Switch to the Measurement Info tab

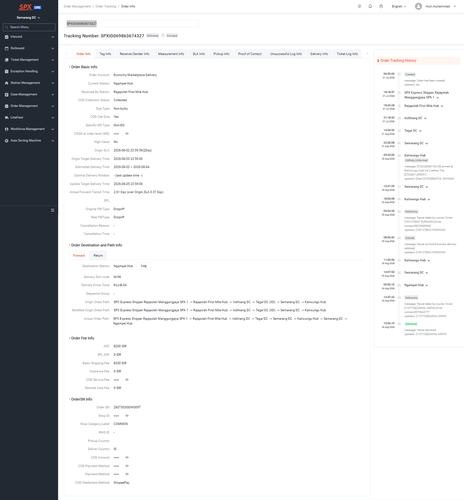click(x=171, y=54)
